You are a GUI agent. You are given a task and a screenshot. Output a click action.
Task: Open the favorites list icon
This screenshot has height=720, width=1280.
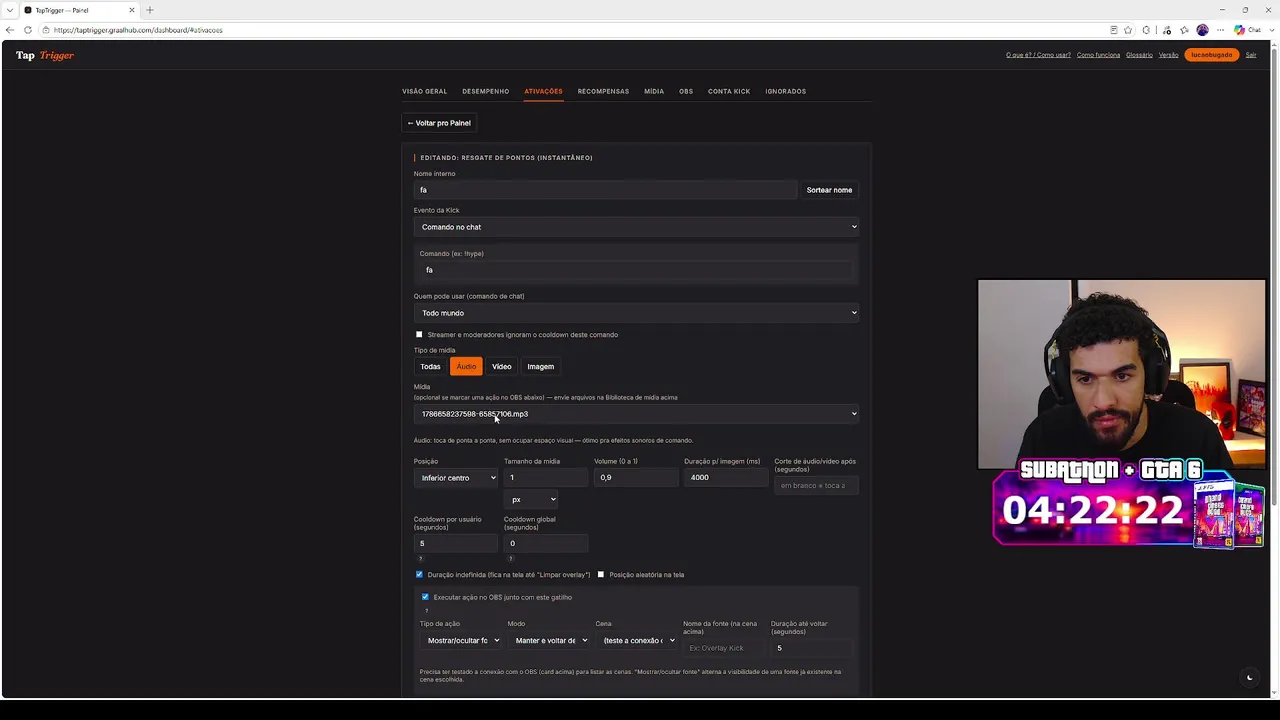pos(1184,30)
